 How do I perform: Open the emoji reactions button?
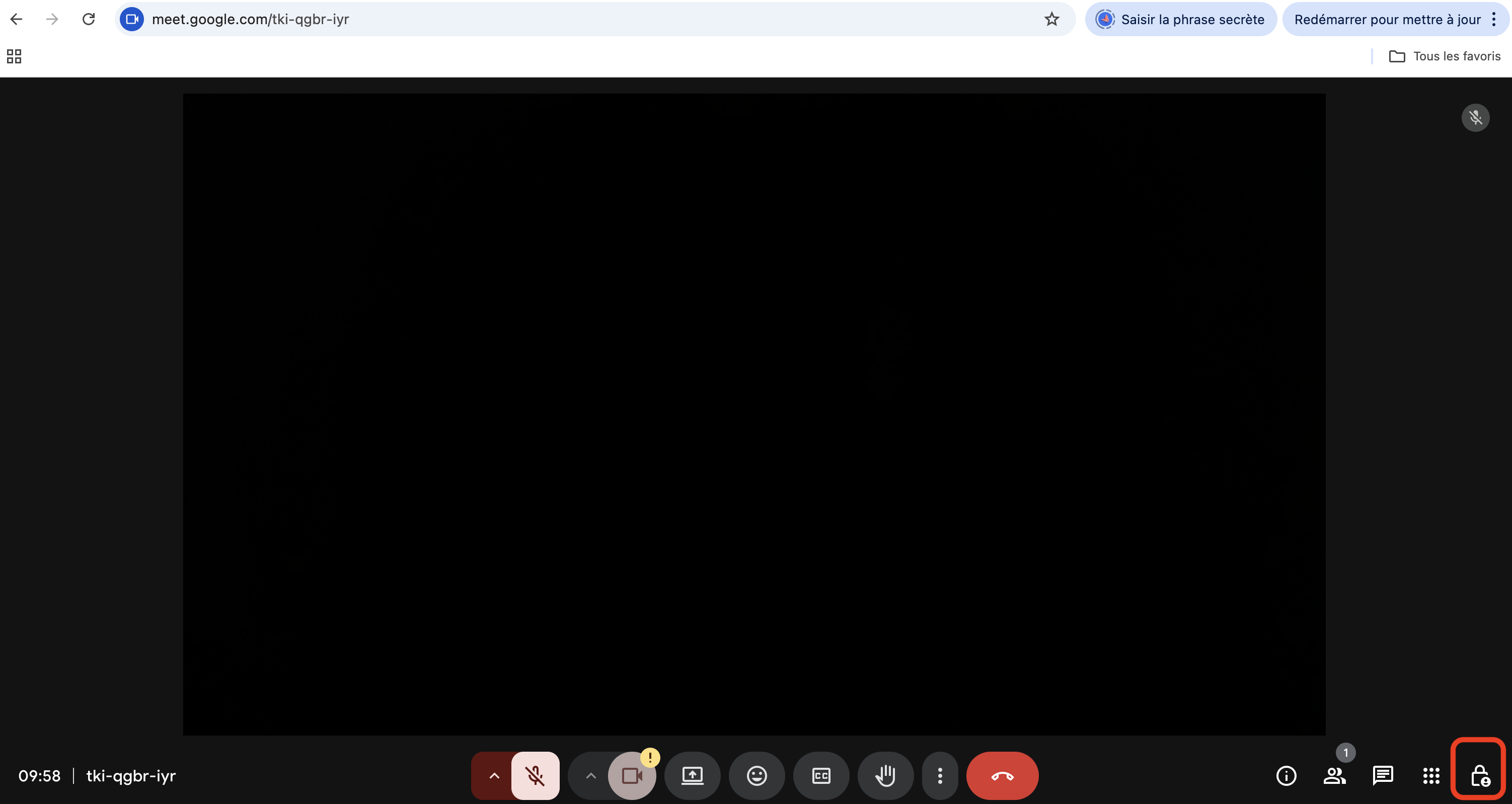(x=757, y=775)
